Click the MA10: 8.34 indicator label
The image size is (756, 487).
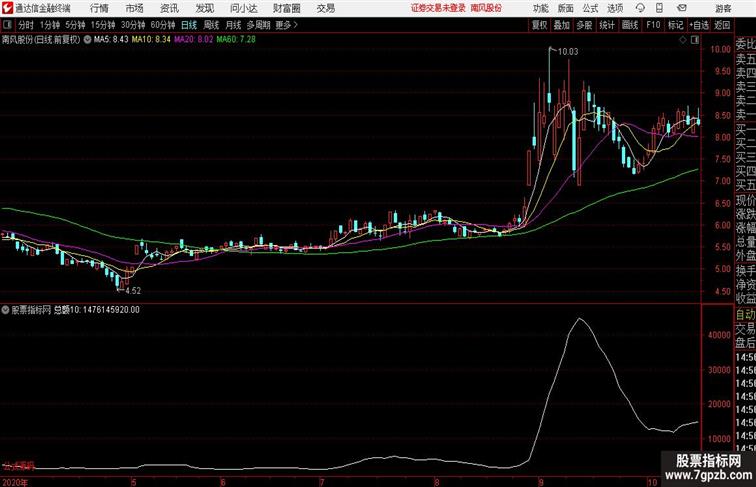pyautogui.click(x=151, y=40)
